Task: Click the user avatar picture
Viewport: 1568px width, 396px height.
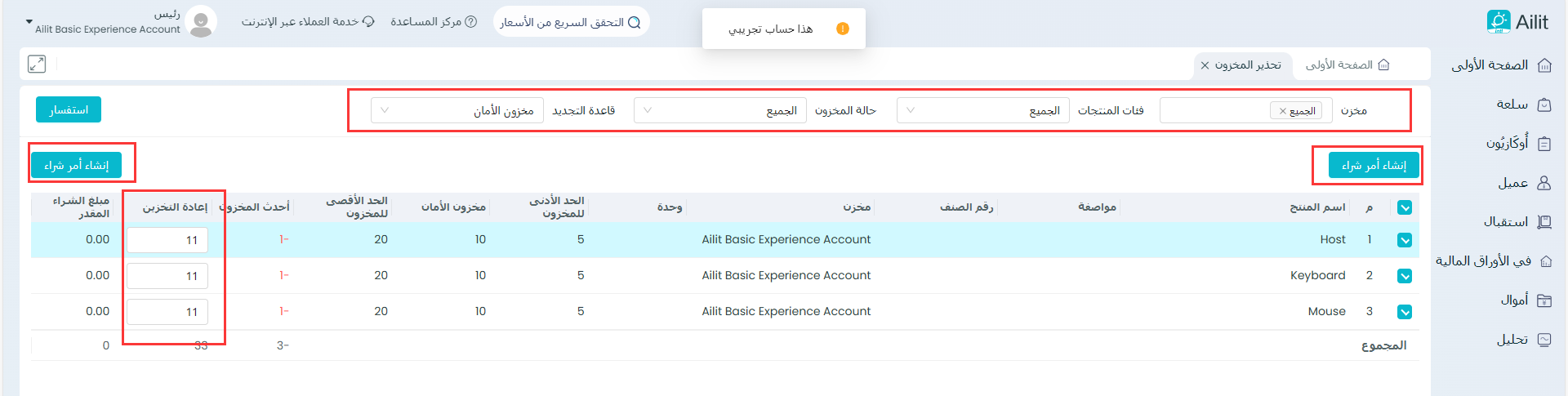Action: (201, 22)
